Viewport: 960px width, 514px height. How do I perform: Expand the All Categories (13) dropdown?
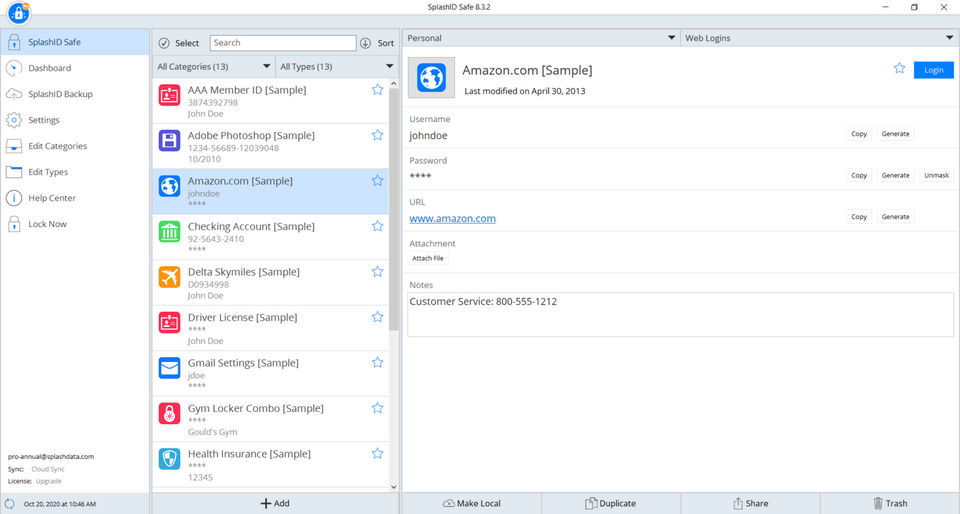click(x=213, y=66)
